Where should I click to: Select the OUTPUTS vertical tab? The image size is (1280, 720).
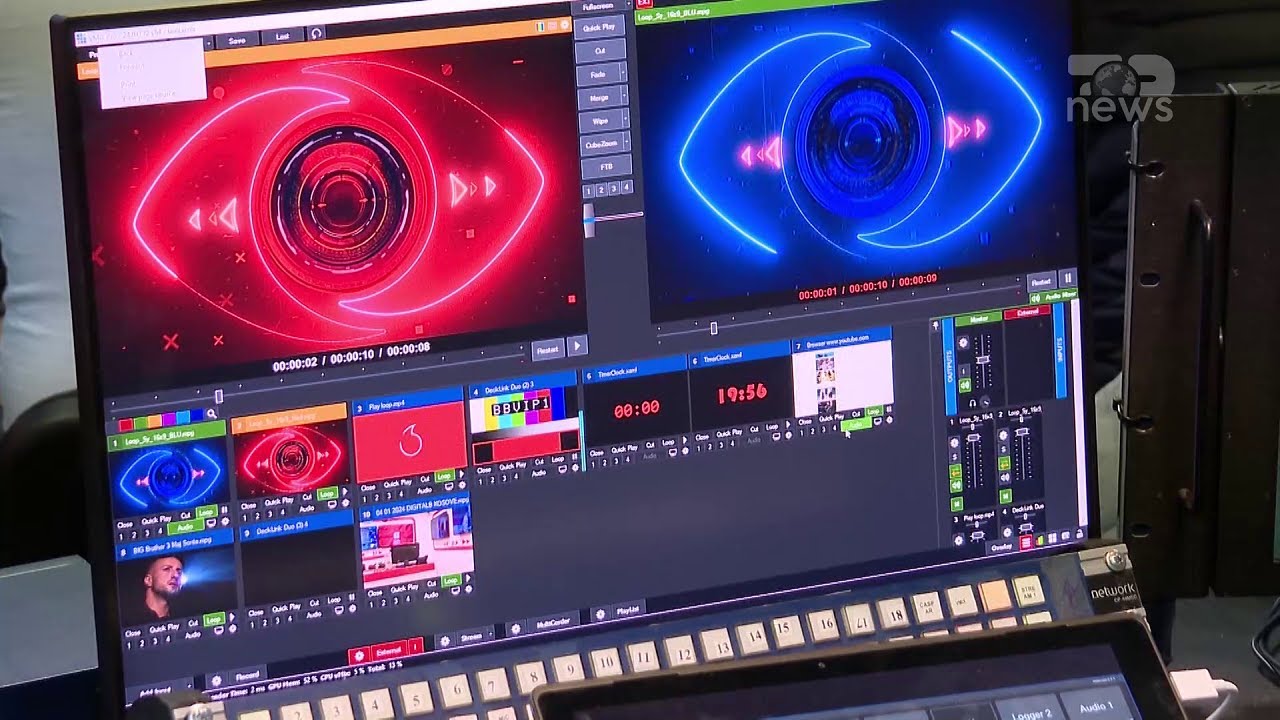(x=949, y=366)
